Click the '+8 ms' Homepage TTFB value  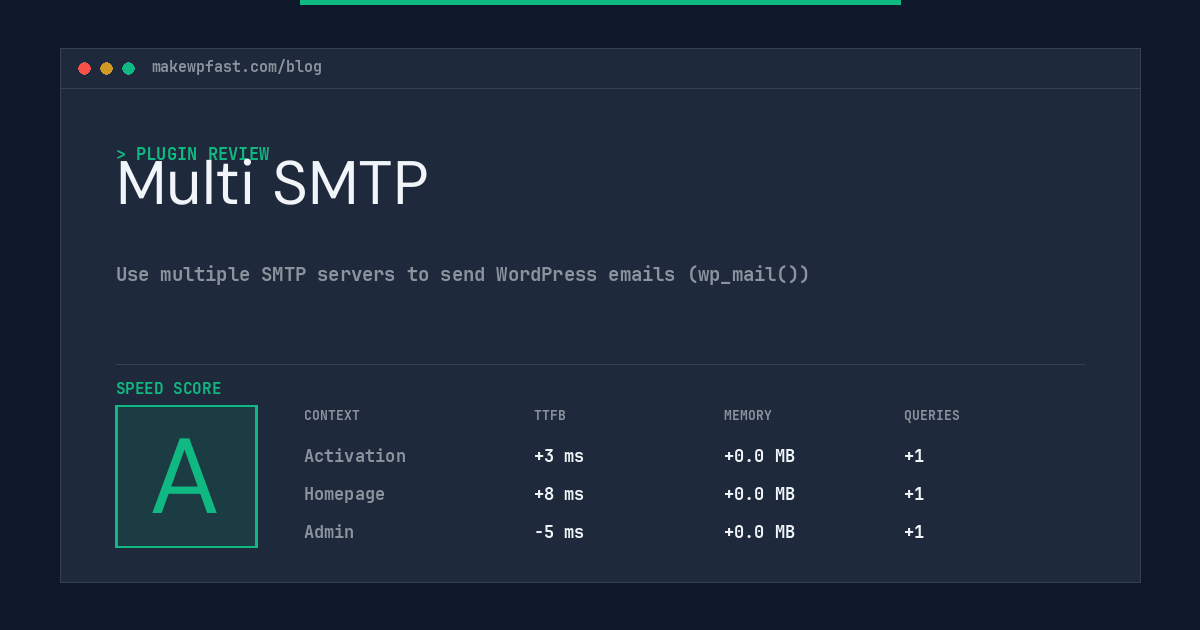559,494
